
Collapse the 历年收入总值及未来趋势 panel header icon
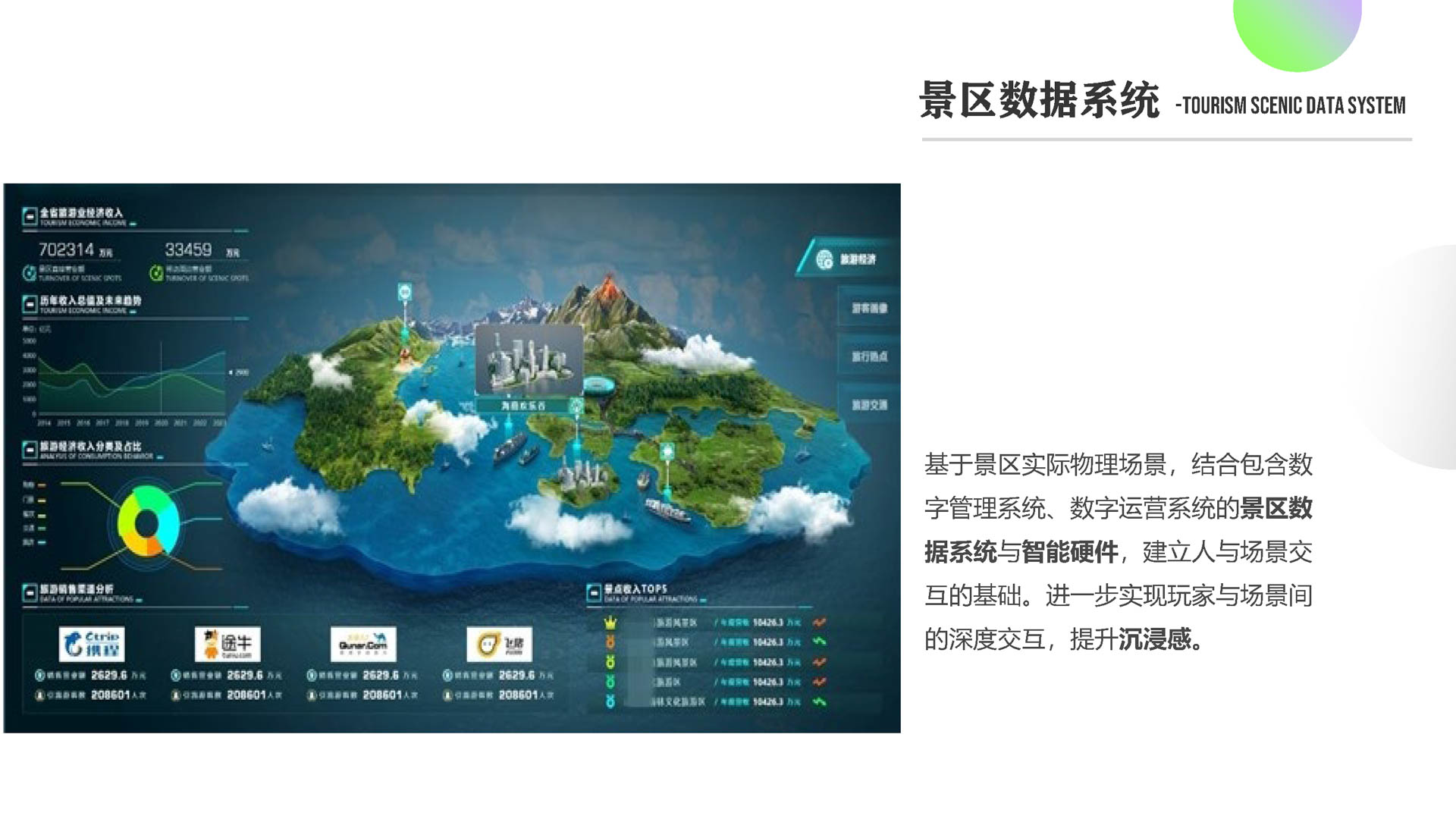click(30, 305)
